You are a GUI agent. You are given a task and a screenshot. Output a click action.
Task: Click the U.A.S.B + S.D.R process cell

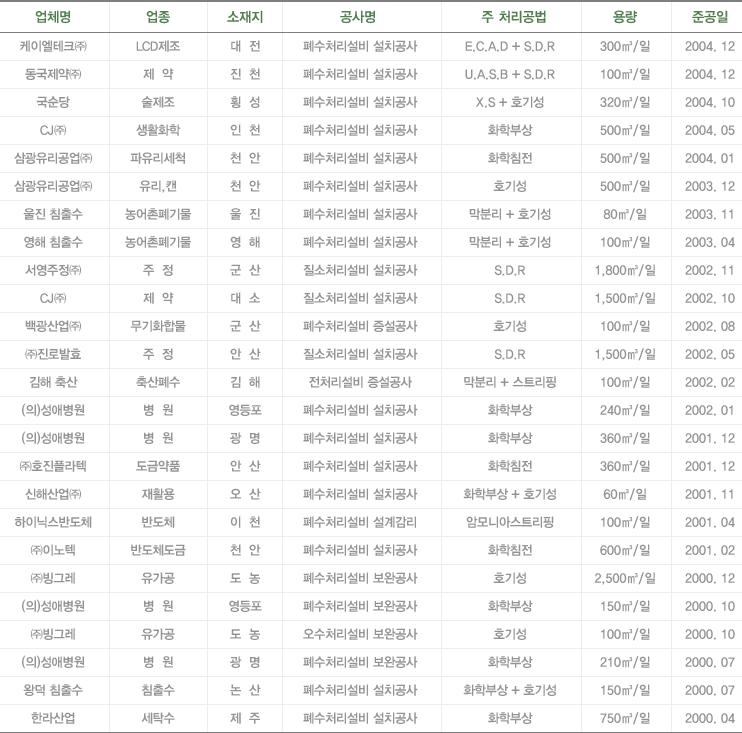click(x=510, y=74)
